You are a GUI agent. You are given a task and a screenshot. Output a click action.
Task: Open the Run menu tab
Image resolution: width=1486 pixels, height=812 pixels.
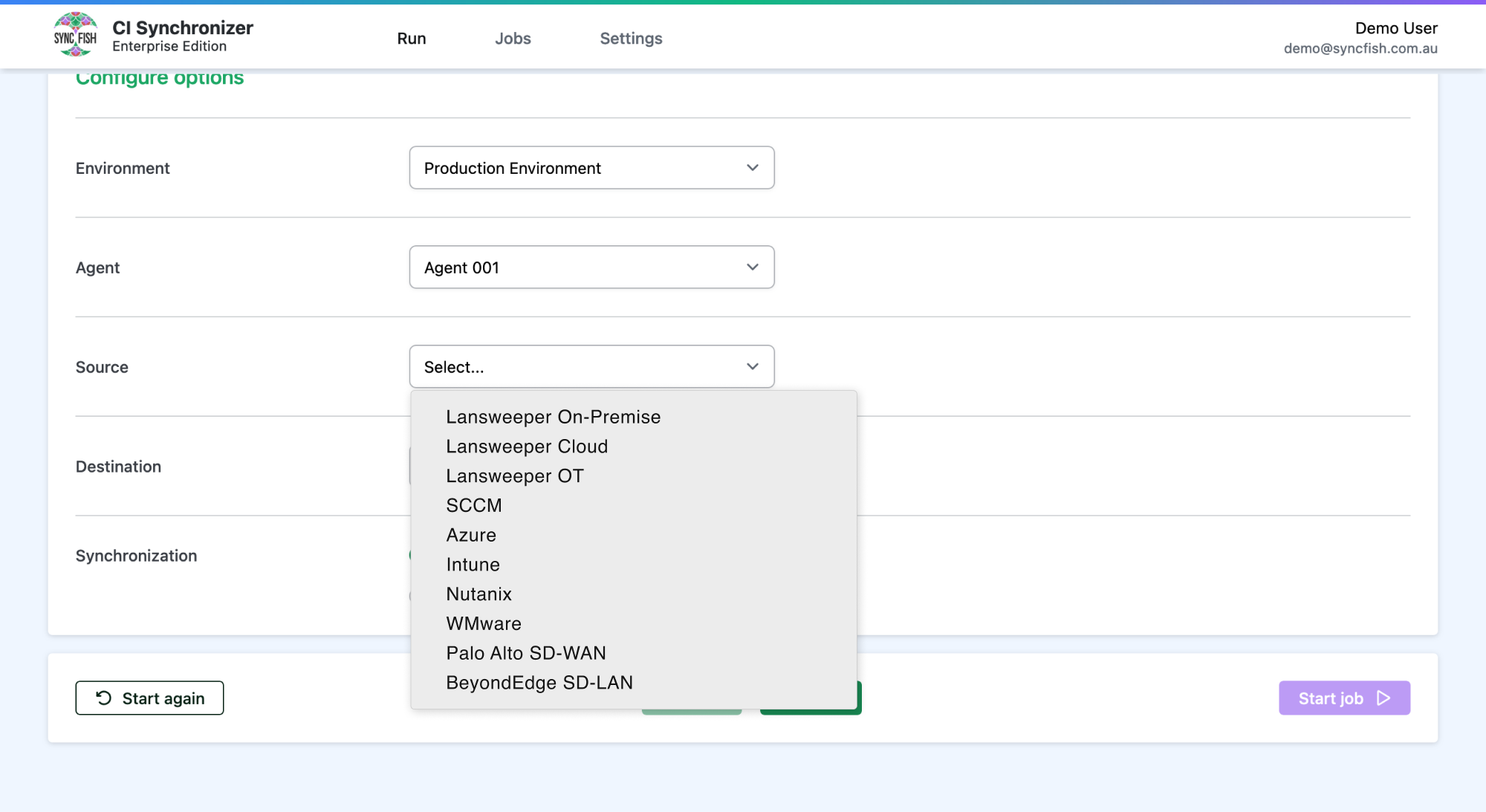pos(412,39)
